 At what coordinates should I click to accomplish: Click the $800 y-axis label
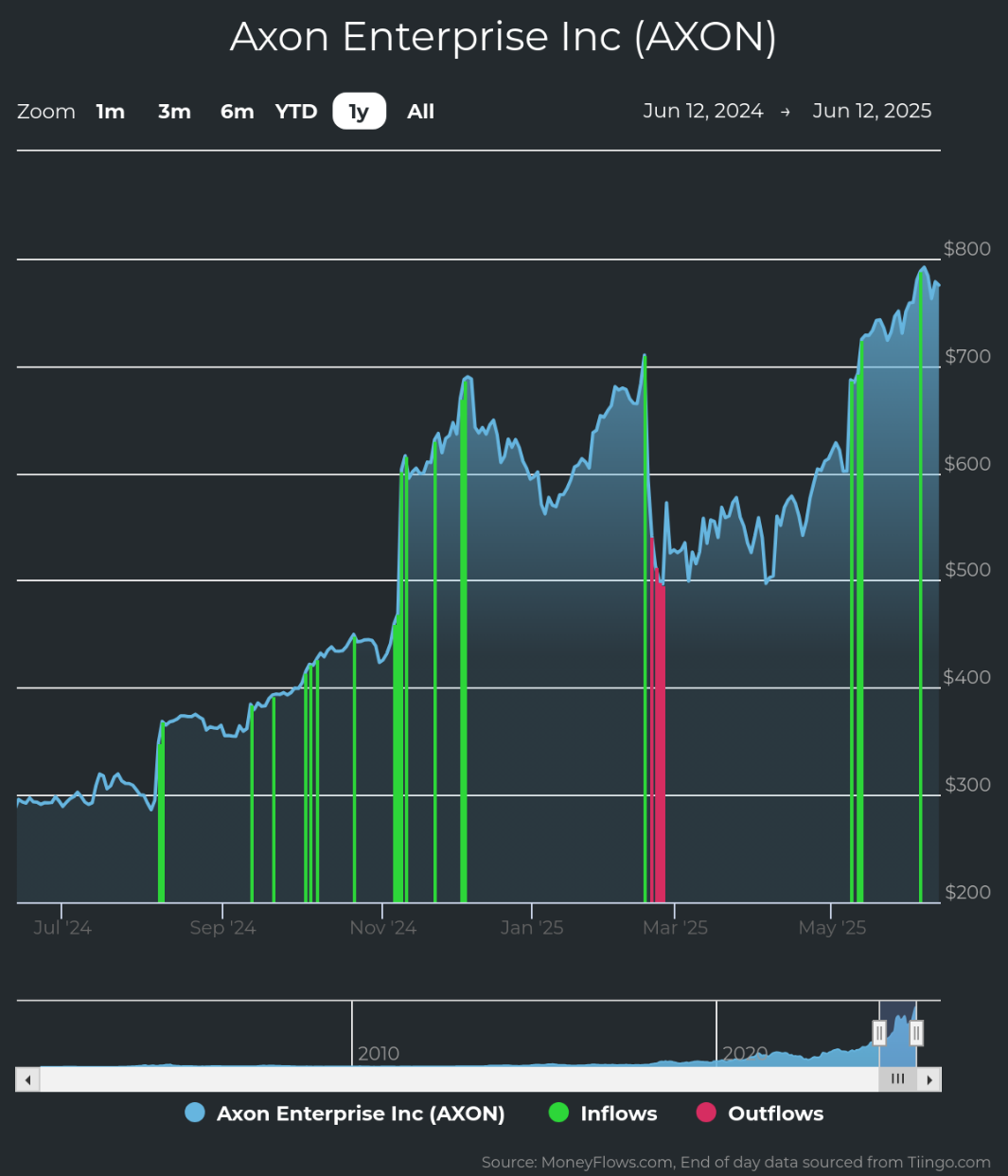[967, 248]
